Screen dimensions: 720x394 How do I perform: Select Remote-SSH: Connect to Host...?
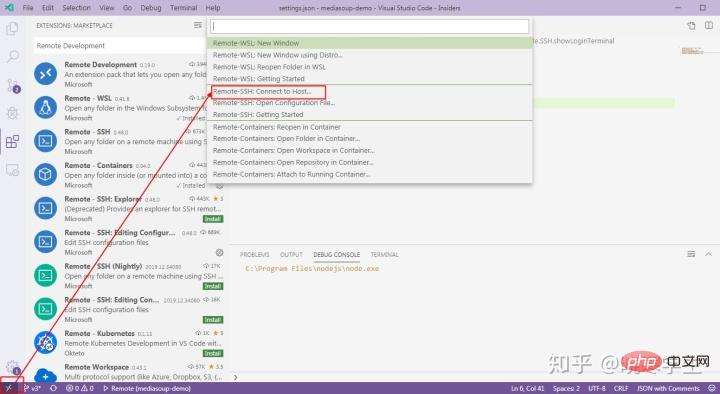point(370,91)
